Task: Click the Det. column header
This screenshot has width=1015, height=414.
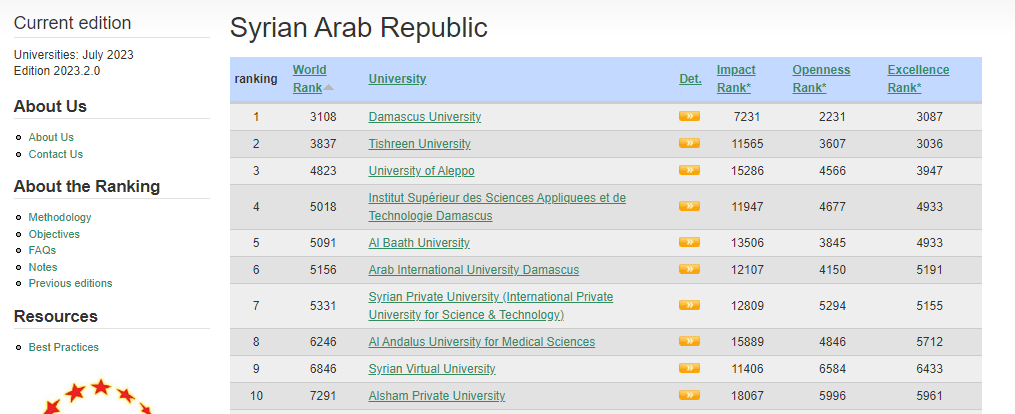Action: tap(690, 79)
